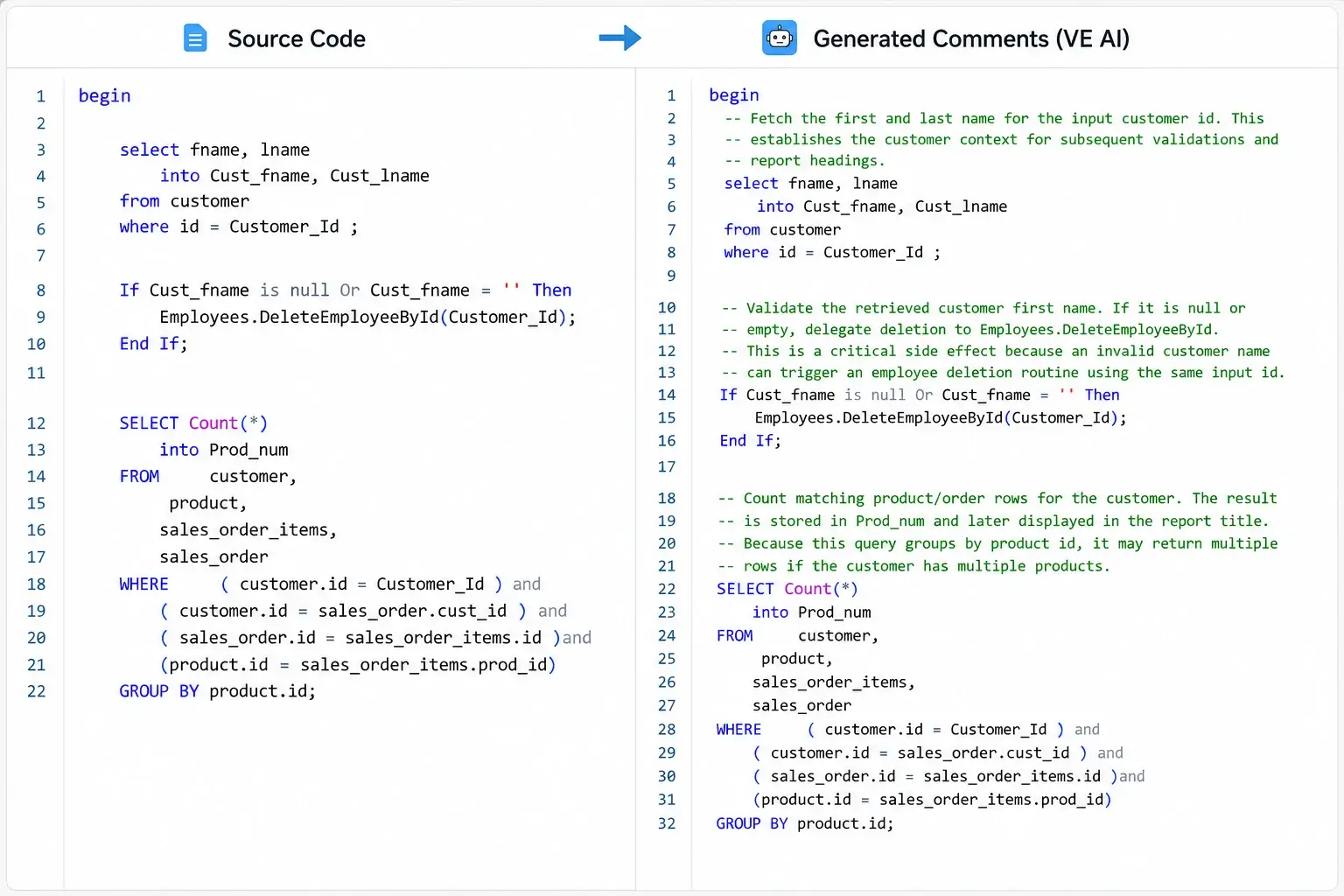Click 'sales_order.id = sales_order_items.id' in Generated Comments panel
Viewport: 1344px width, 896px height.
pos(936,777)
